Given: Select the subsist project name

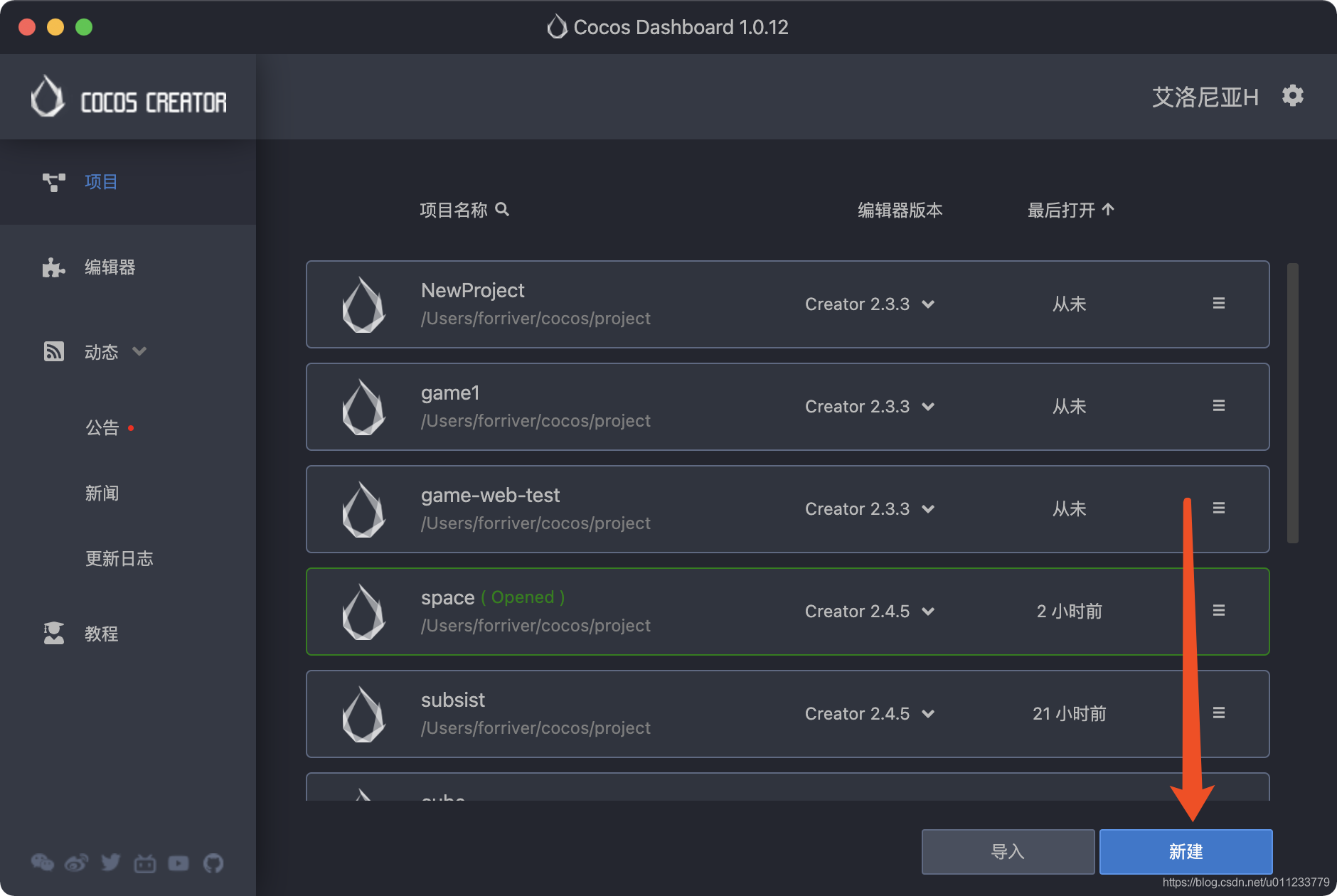Looking at the screenshot, I should pyautogui.click(x=452, y=700).
